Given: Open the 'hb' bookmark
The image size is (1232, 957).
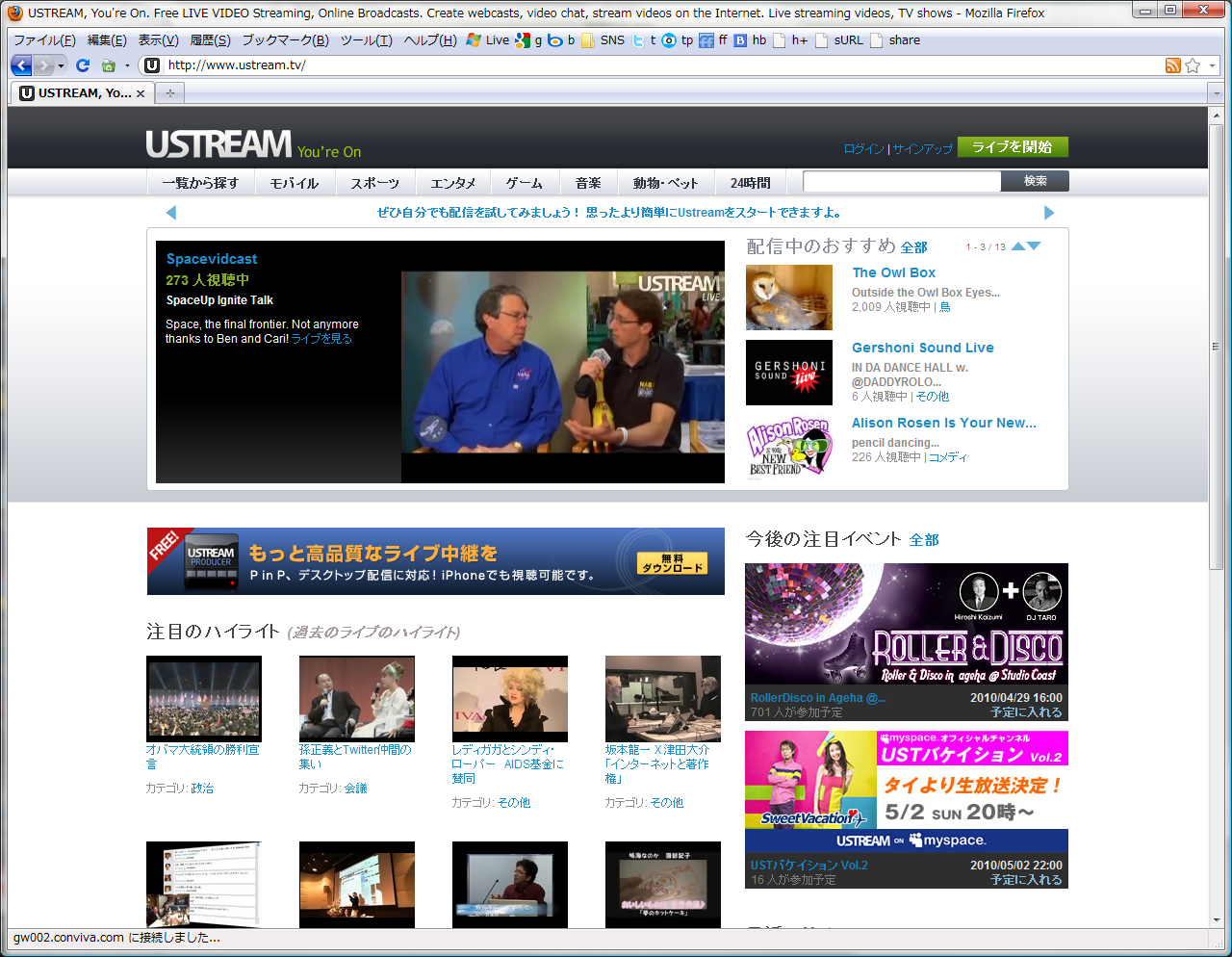Looking at the screenshot, I should [x=751, y=40].
